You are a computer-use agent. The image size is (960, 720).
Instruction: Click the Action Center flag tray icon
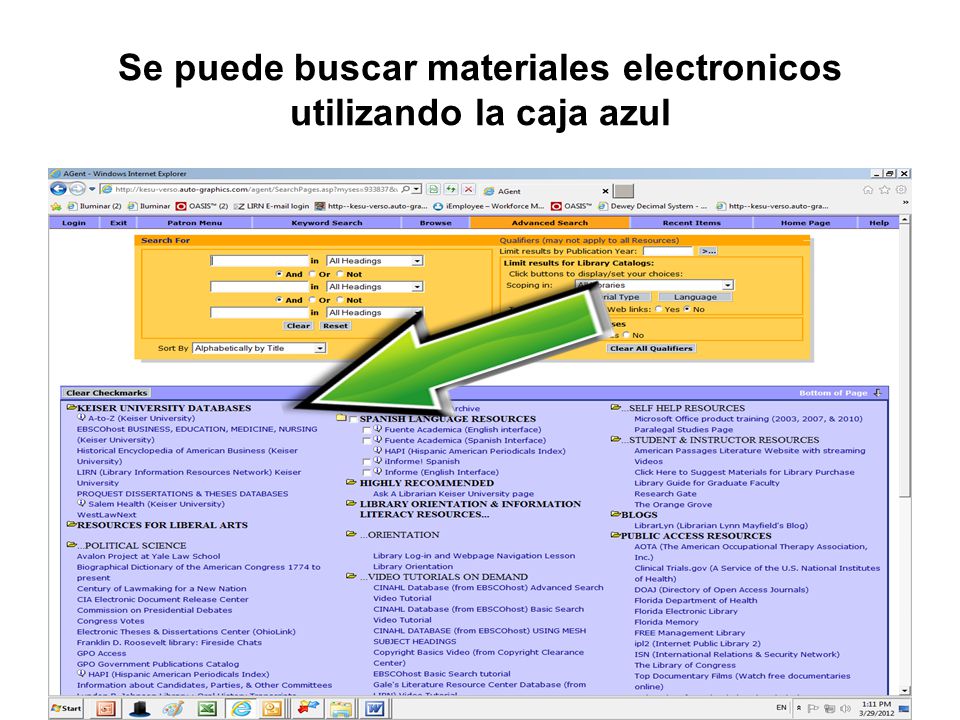click(813, 708)
